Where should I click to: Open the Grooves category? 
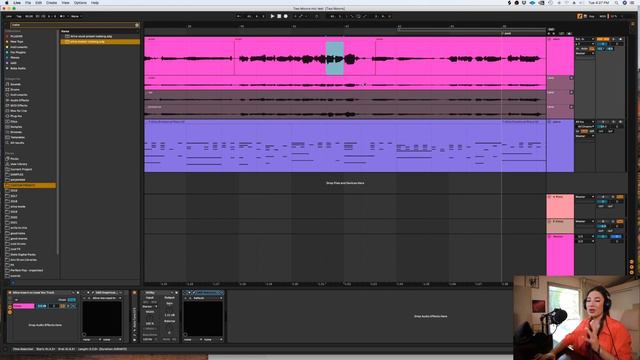pyautogui.click(x=16, y=132)
